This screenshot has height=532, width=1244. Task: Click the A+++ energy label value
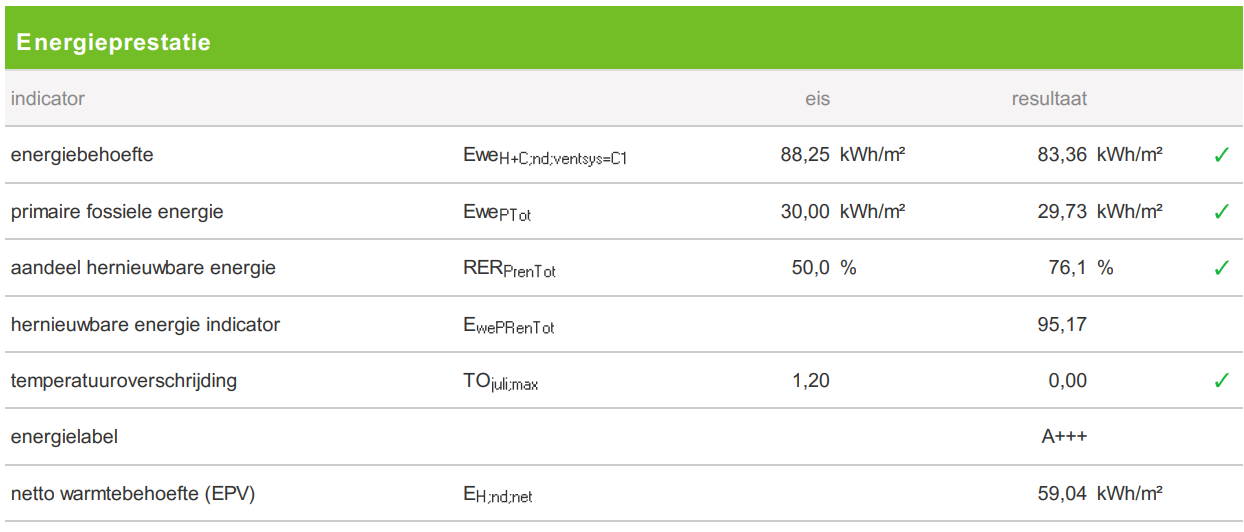tap(1064, 437)
